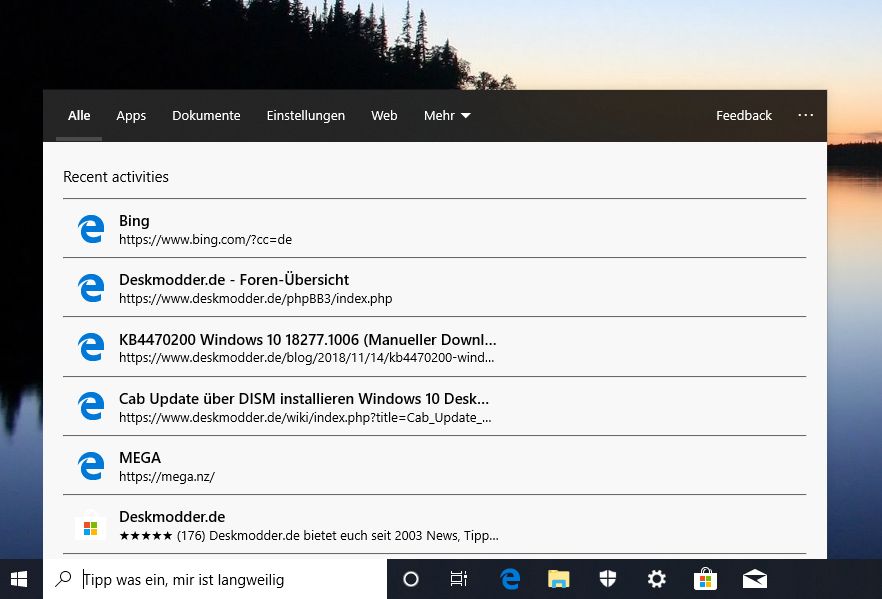
Task: Open Microsoft Store from the taskbar
Action: coord(705,579)
